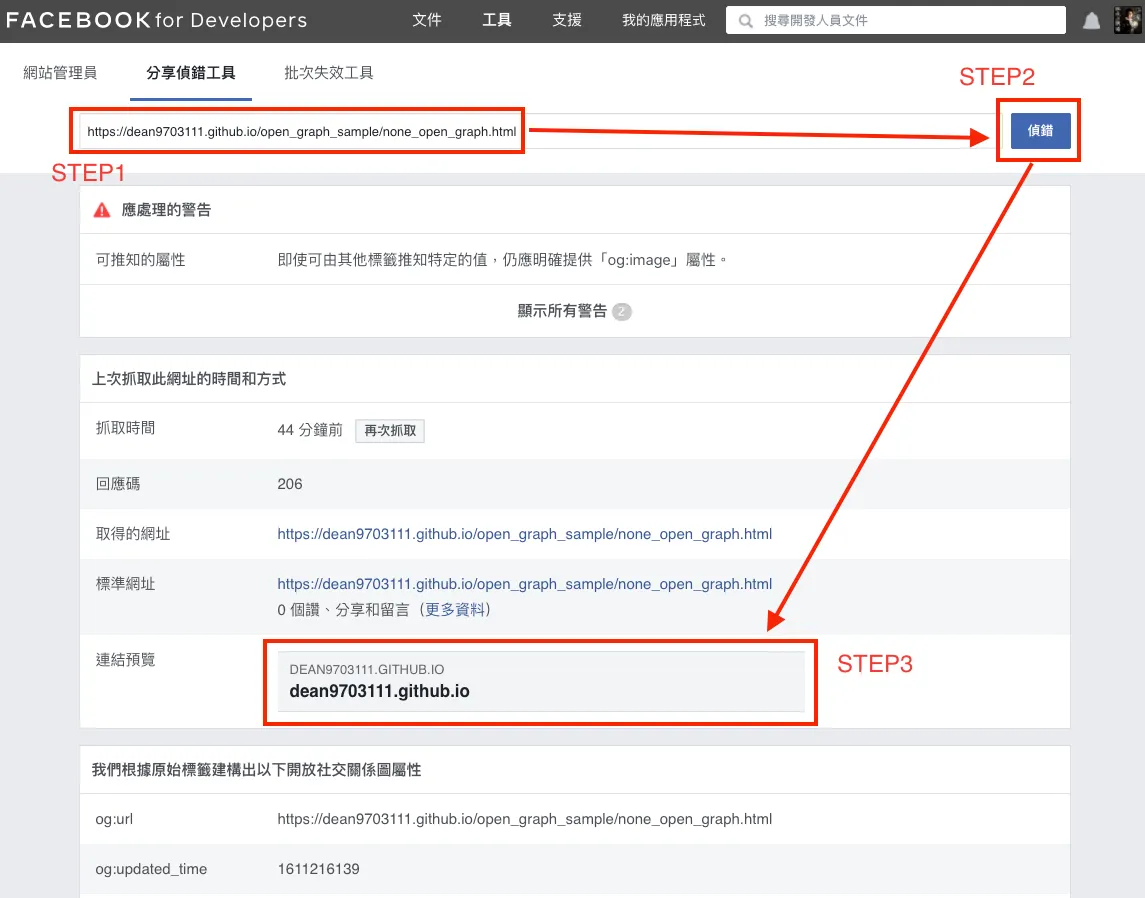Switch to the 批次失效工具 tab
1145x898 pixels.
329,72
